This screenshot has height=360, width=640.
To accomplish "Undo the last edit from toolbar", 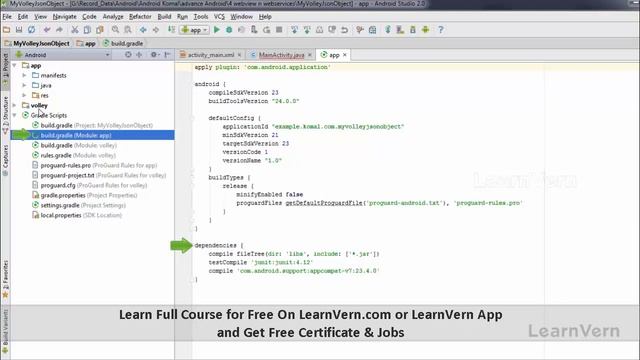I will tap(47, 30).
